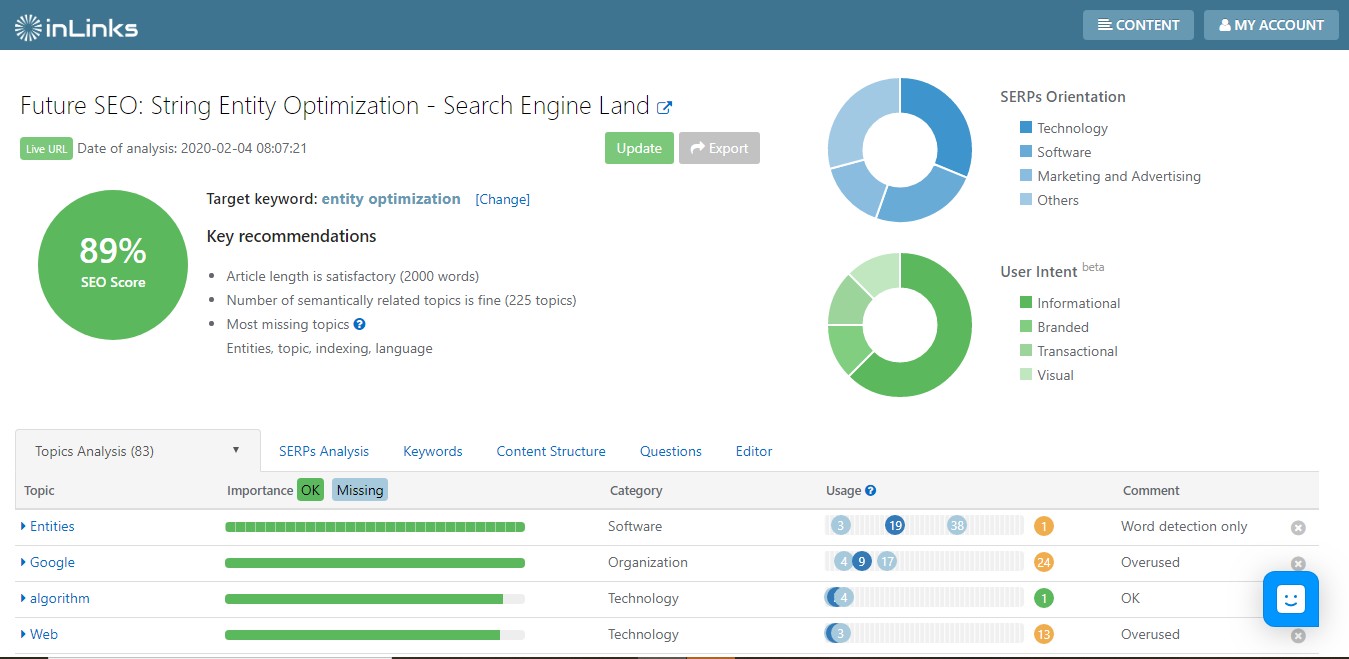Viewport: 1349px width, 659px height.
Task: Click the Organization category cell in Google row
Action: 648,562
